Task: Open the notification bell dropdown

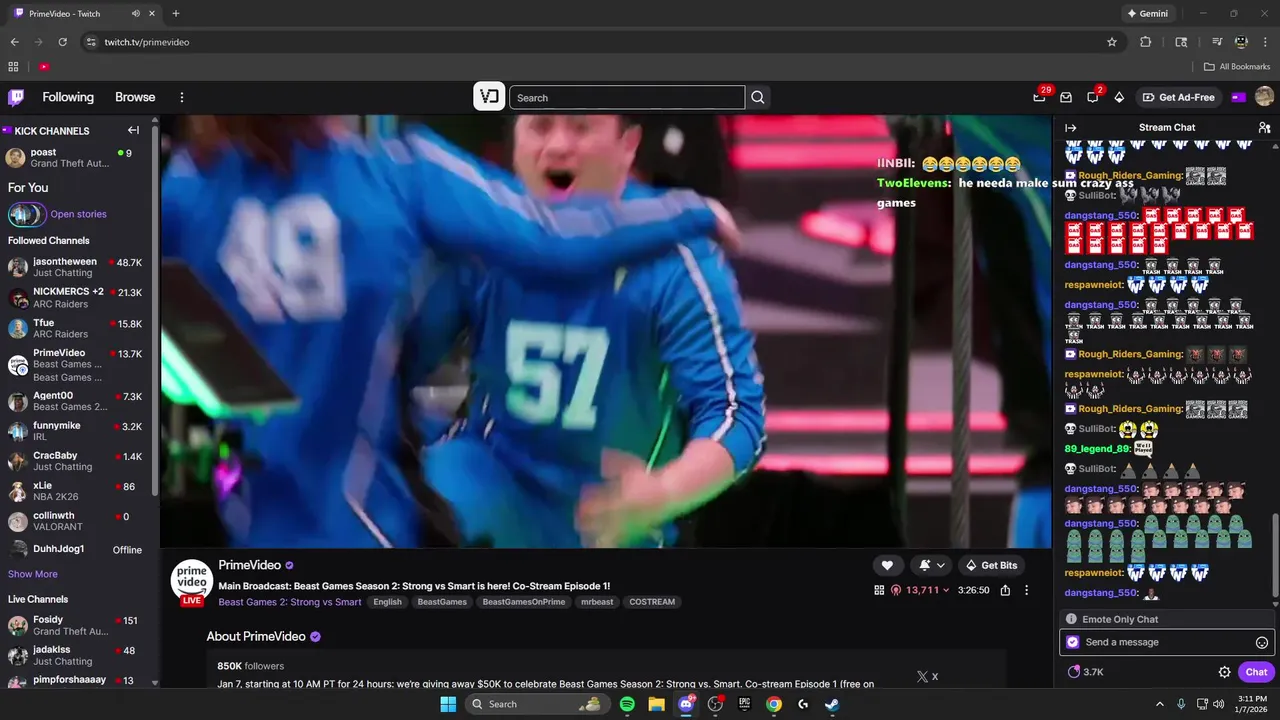Action: (932, 565)
